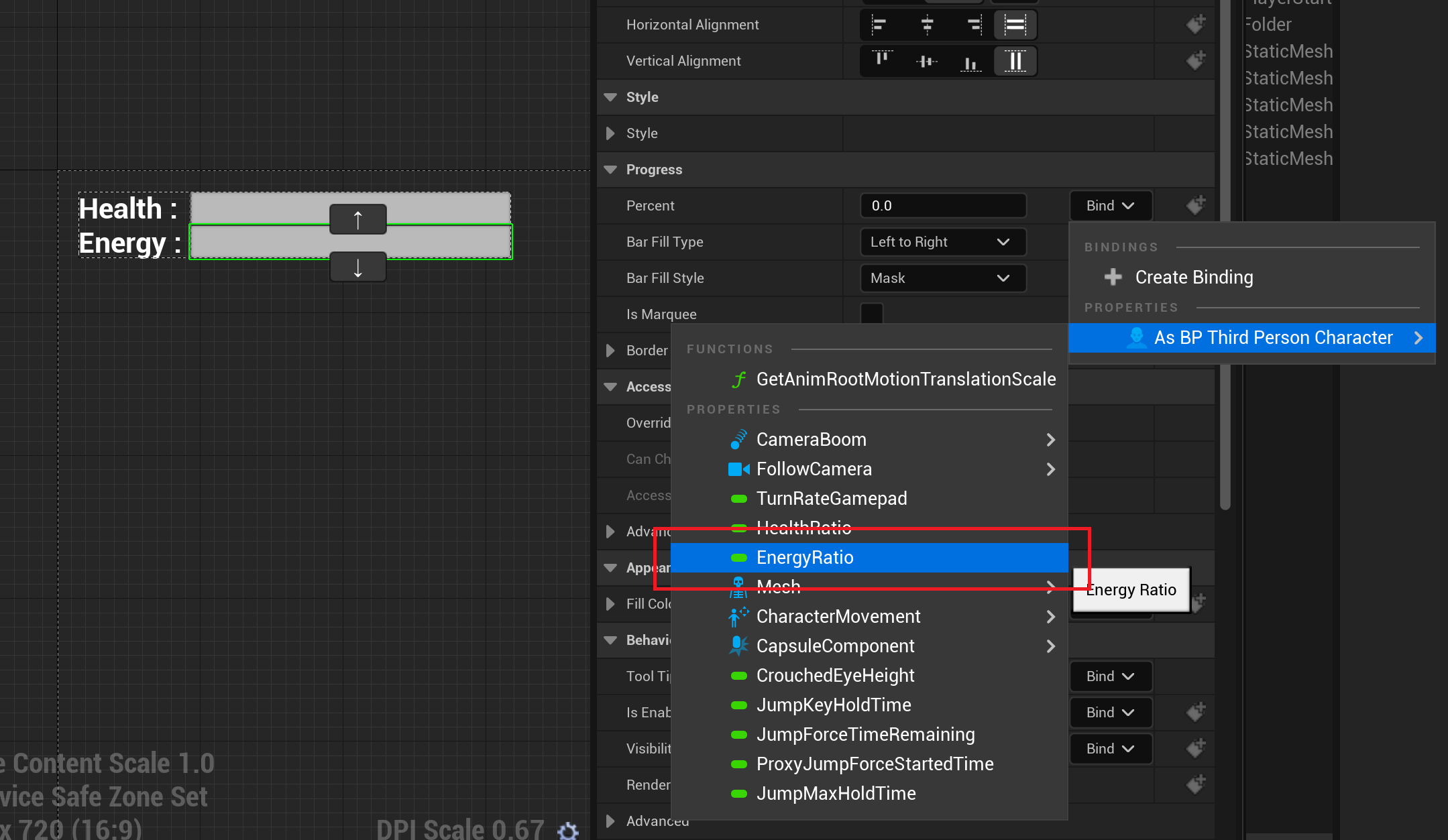Open DPI Scale settings gear

tap(568, 831)
